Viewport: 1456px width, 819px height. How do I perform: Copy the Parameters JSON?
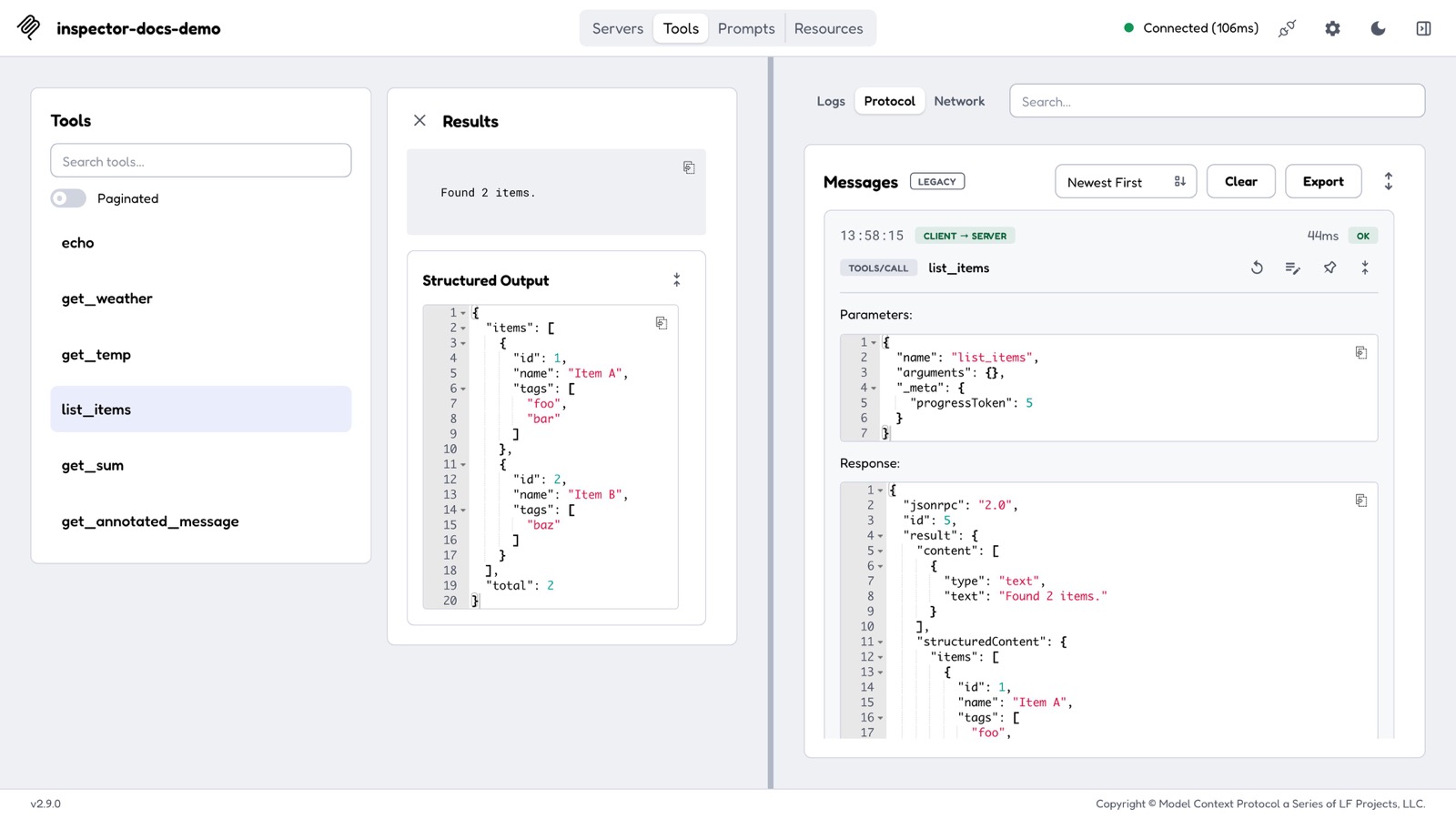[x=1361, y=352]
